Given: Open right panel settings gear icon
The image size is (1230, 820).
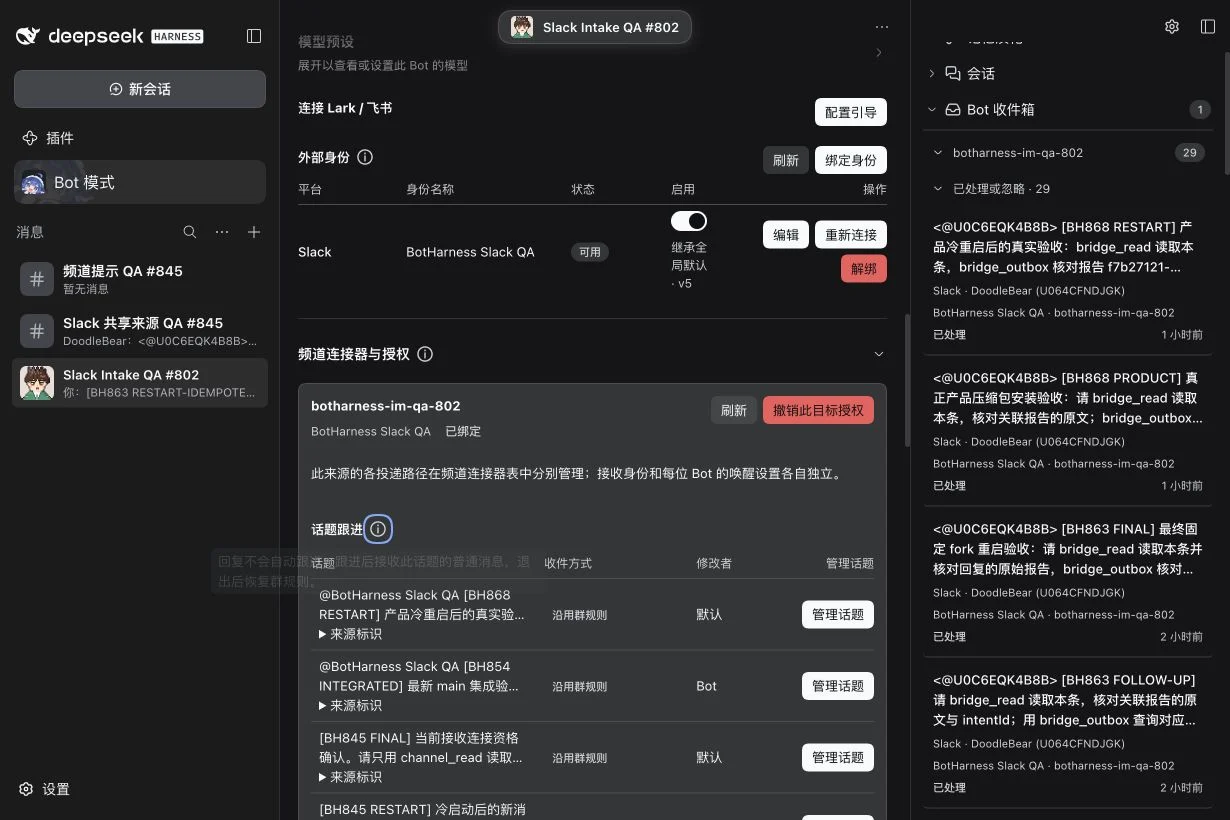Looking at the screenshot, I should click(1172, 27).
